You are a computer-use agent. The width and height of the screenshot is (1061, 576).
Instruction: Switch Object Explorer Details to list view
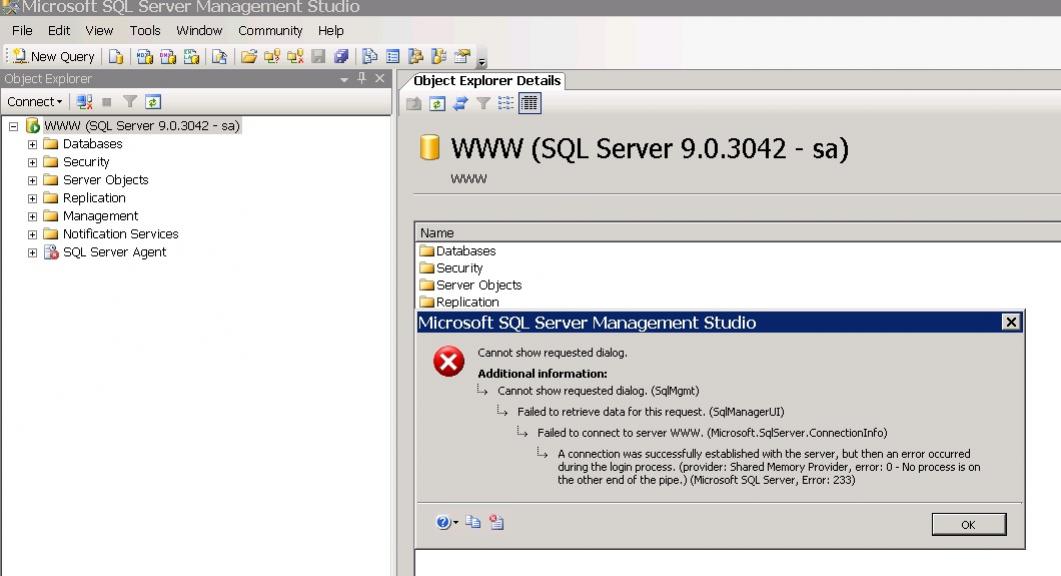point(505,104)
